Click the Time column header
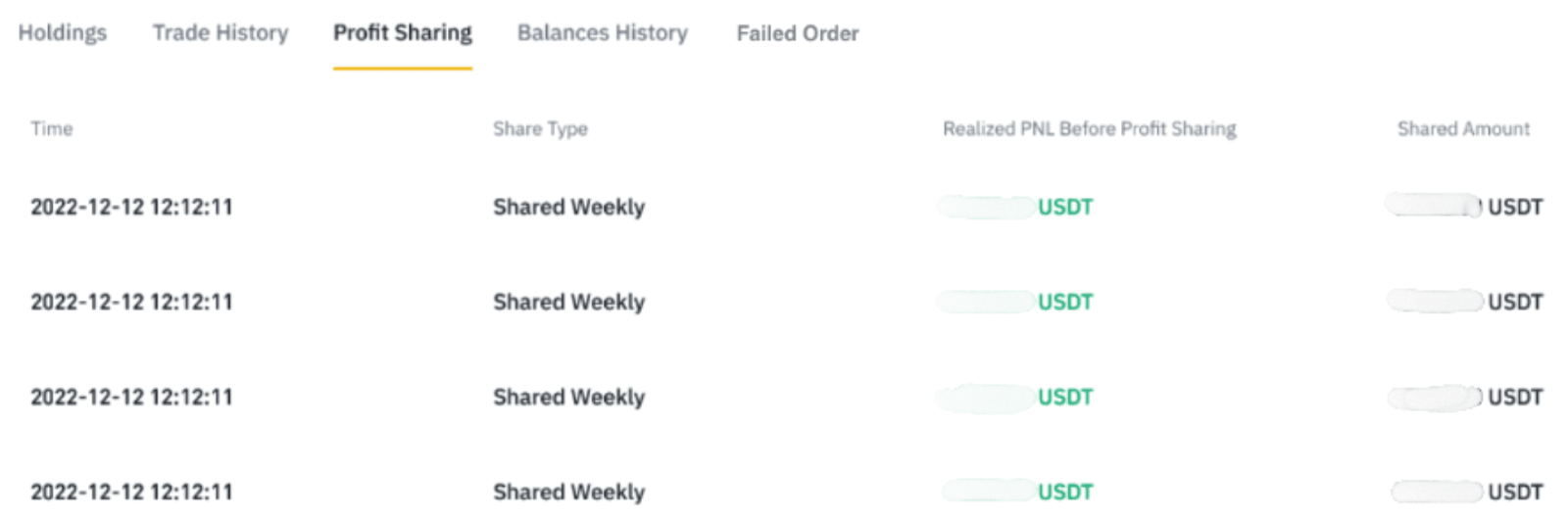Viewport: 1568px width, 518px height. click(52, 128)
